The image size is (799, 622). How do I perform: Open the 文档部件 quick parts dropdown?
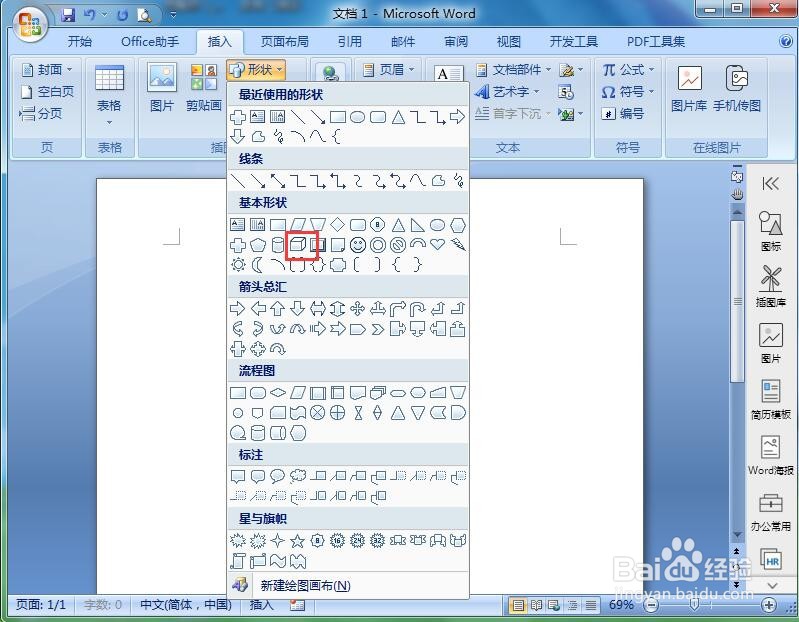tap(514, 69)
